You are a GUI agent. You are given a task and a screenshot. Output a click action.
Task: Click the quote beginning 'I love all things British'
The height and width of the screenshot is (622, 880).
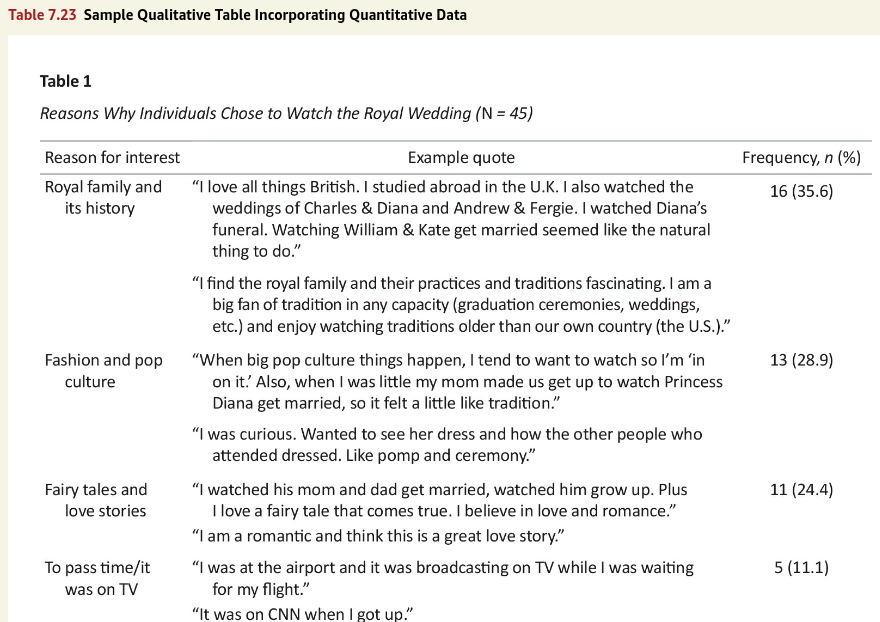(x=452, y=218)
